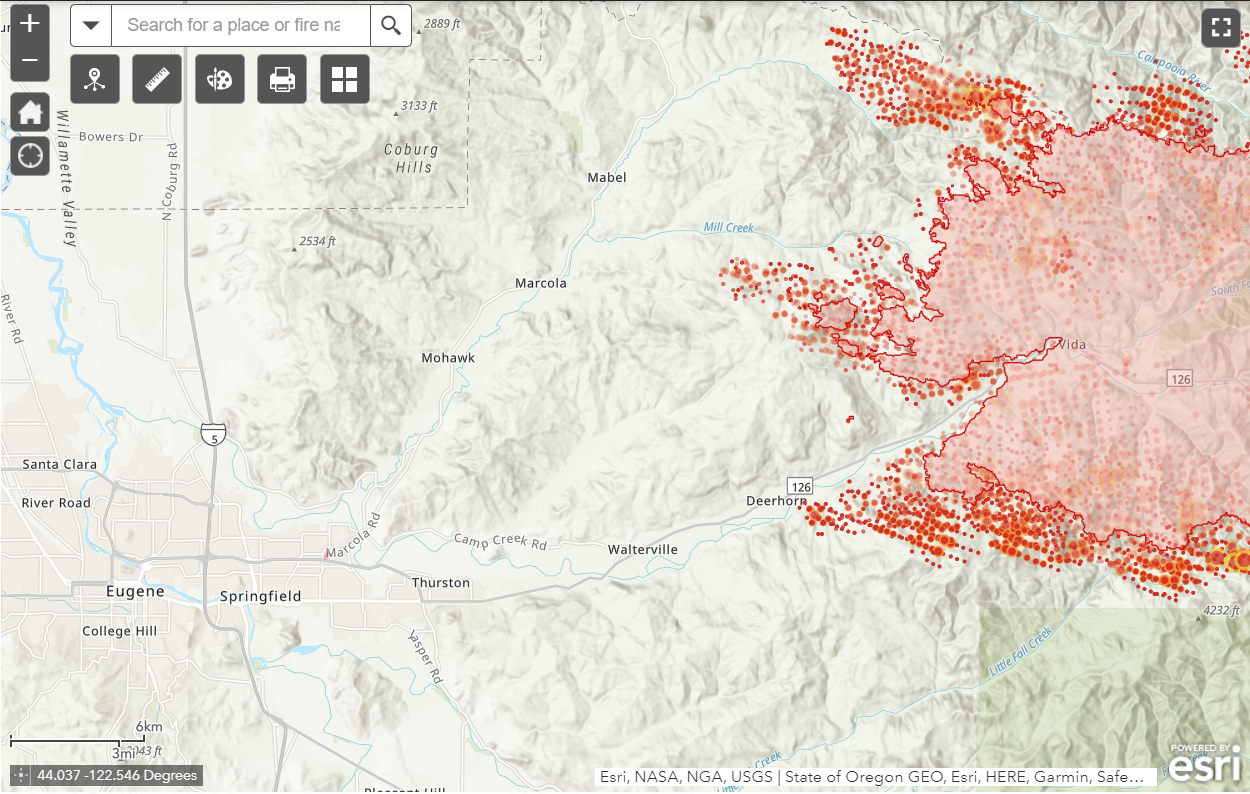1250x794 pixels.
Task: Click the River Road neighborhood label
Action: tap(56, 502)
